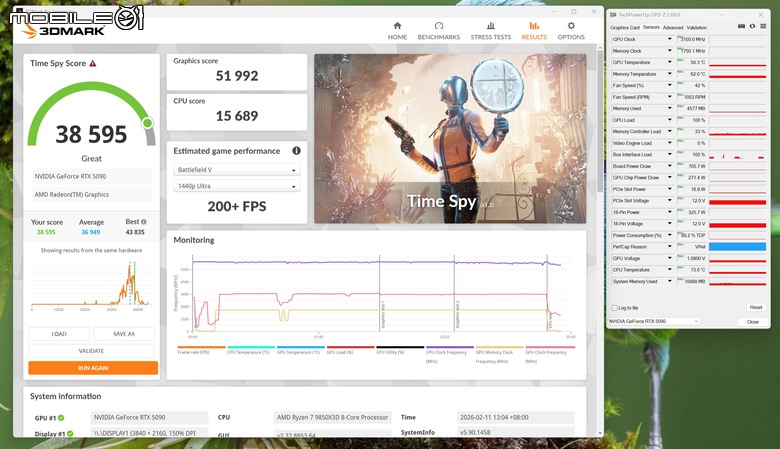Open OPTIONS via the gear icon

click(571, 31)
